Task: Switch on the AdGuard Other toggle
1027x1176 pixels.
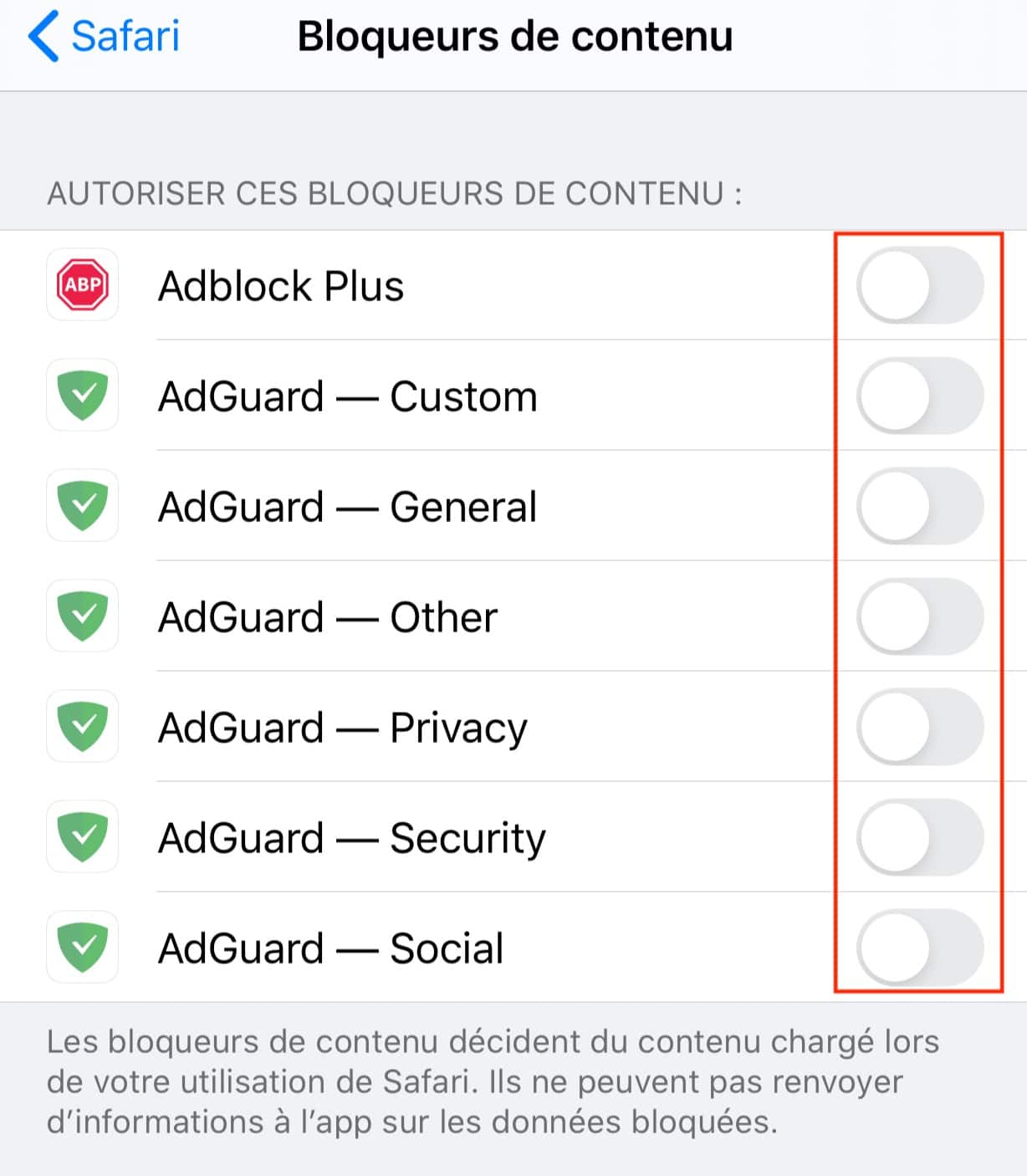Action: (x=919, y=616)
